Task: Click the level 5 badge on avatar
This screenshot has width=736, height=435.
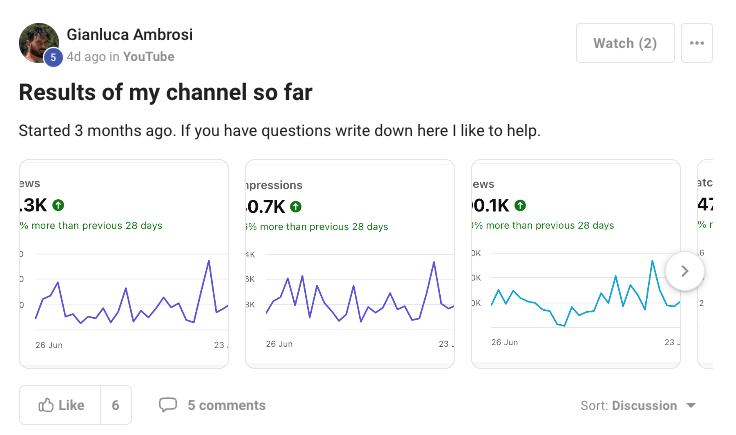Action: (53, 57)
